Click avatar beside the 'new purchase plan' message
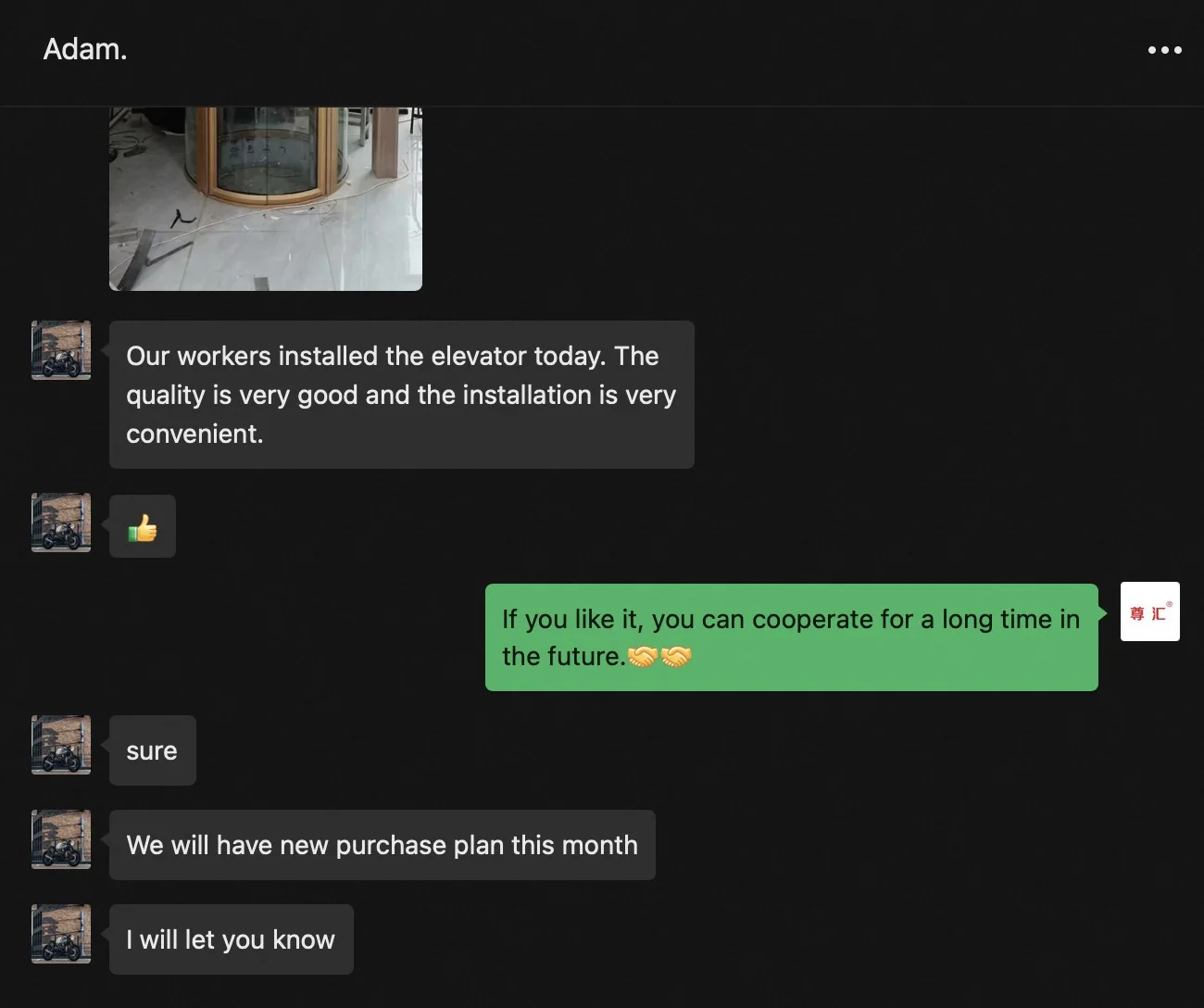 (61, 839)
